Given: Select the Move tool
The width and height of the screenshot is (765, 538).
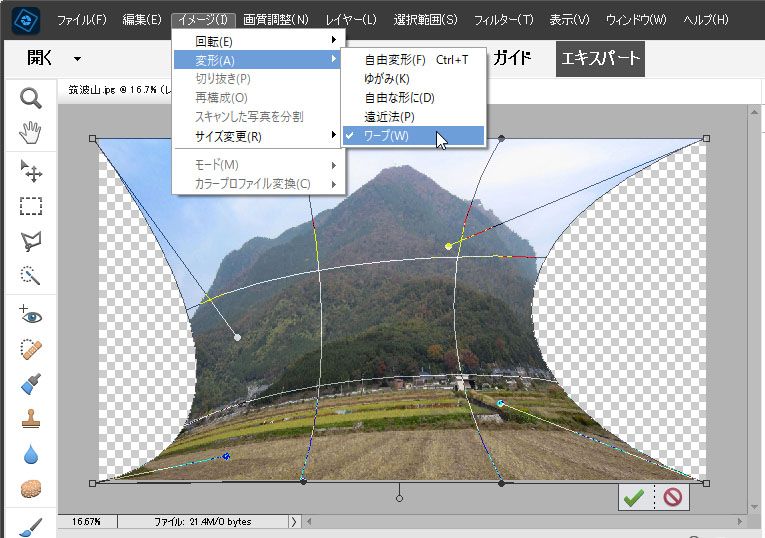Looking at the screenshot, I should (31, 171).
